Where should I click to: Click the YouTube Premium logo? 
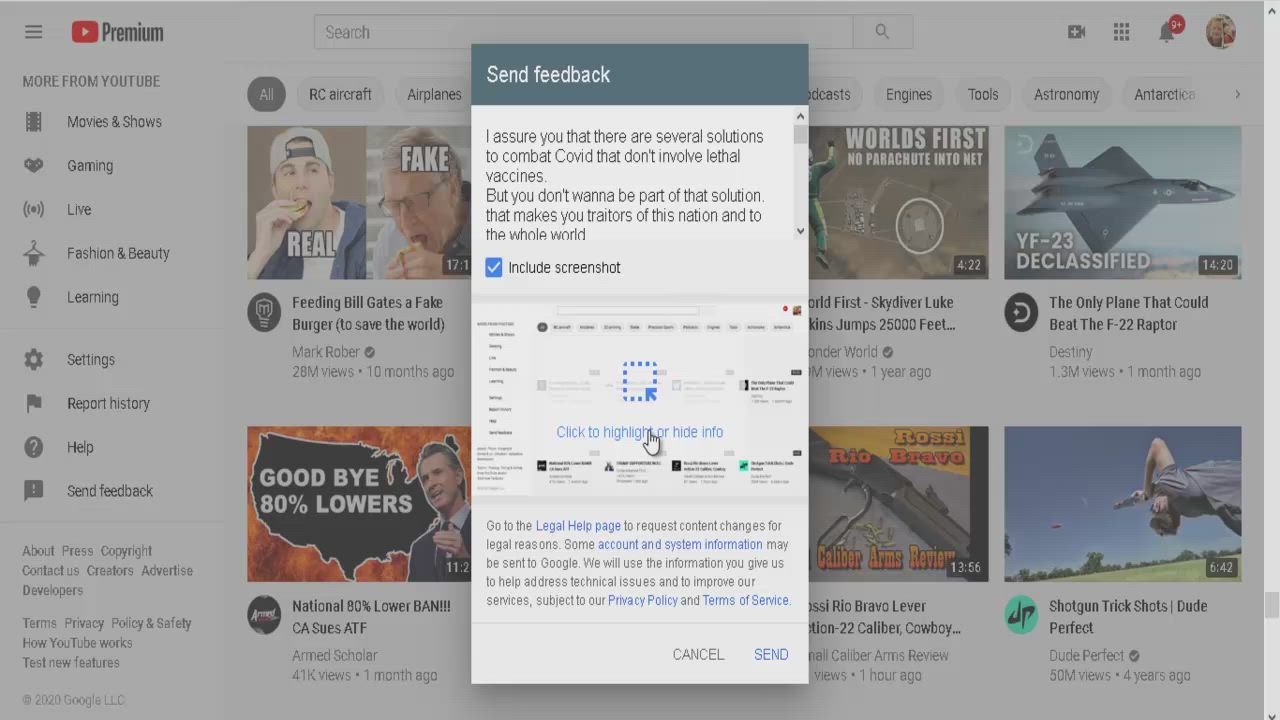[117, 32]
